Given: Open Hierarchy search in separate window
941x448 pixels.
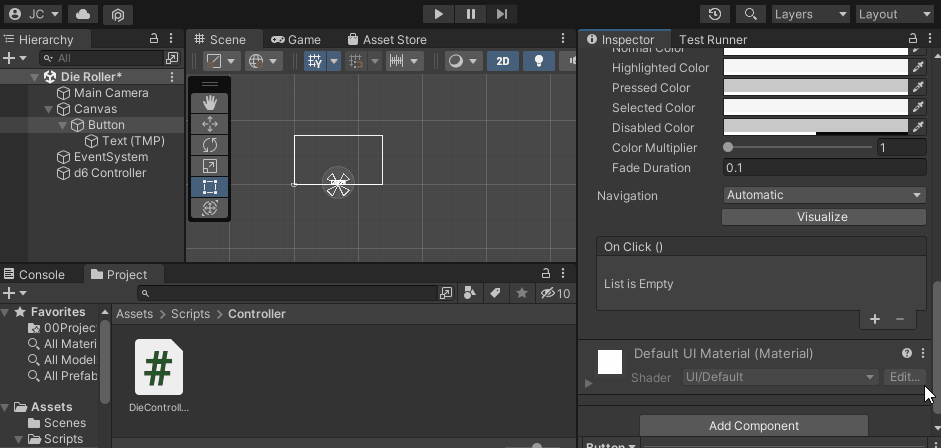Looking at the screenshot, I should tap(172, 58).
